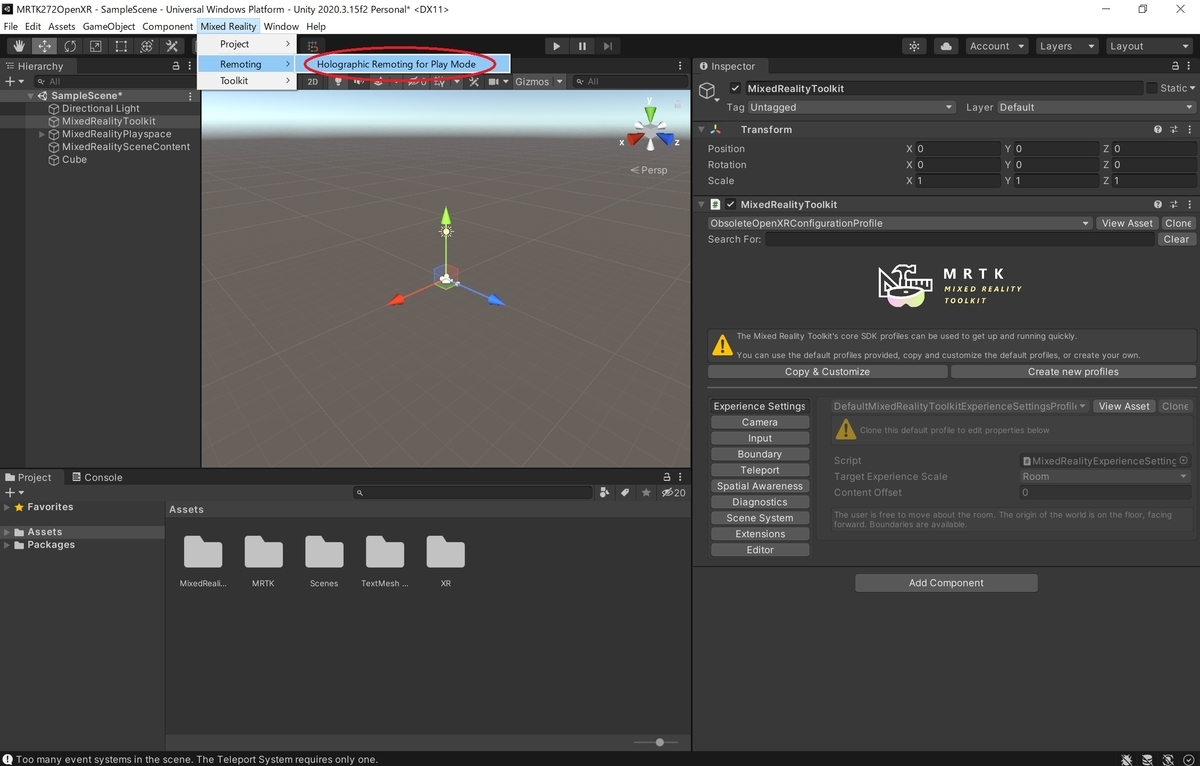Click search by label icon in Project
Screen dimensions: 1200x766
(625, 492)
